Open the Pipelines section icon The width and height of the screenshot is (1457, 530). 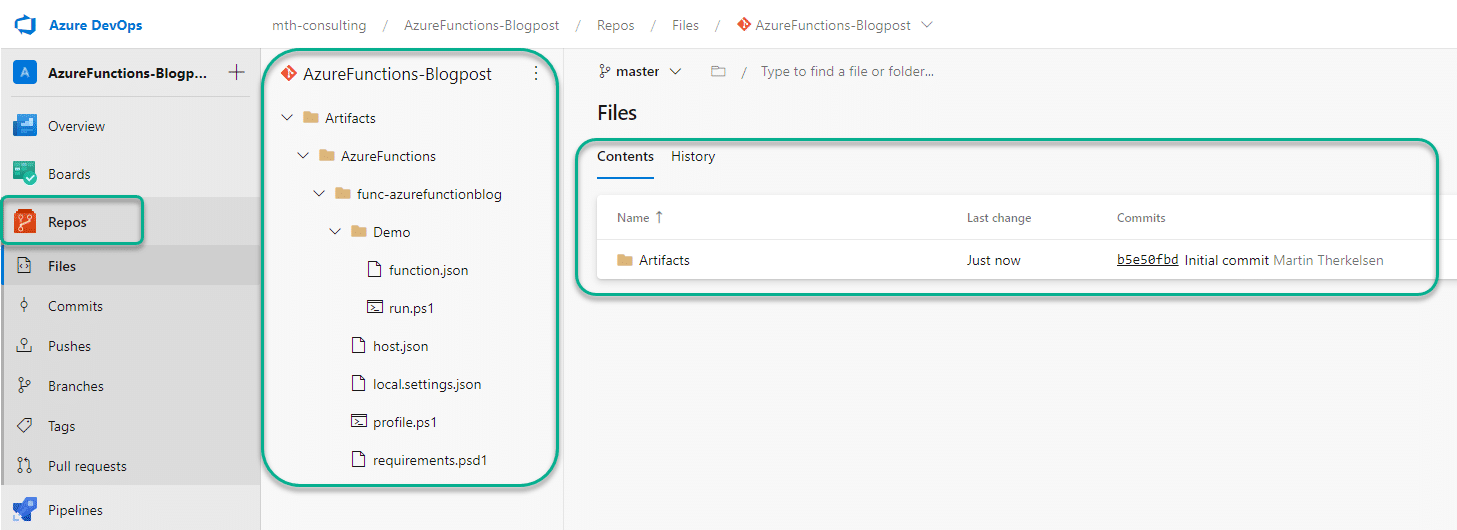[25, 510]
